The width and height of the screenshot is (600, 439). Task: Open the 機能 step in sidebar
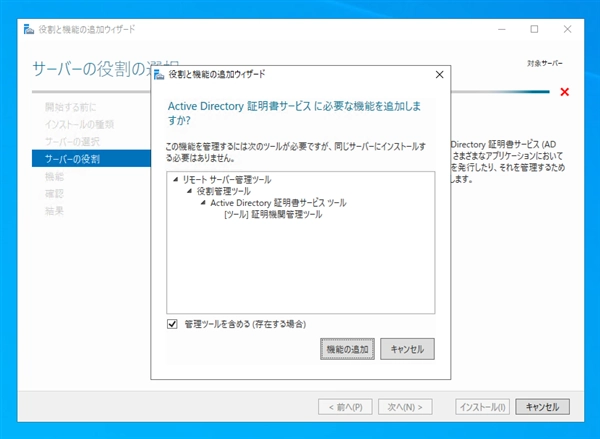[x=54, y=176]
